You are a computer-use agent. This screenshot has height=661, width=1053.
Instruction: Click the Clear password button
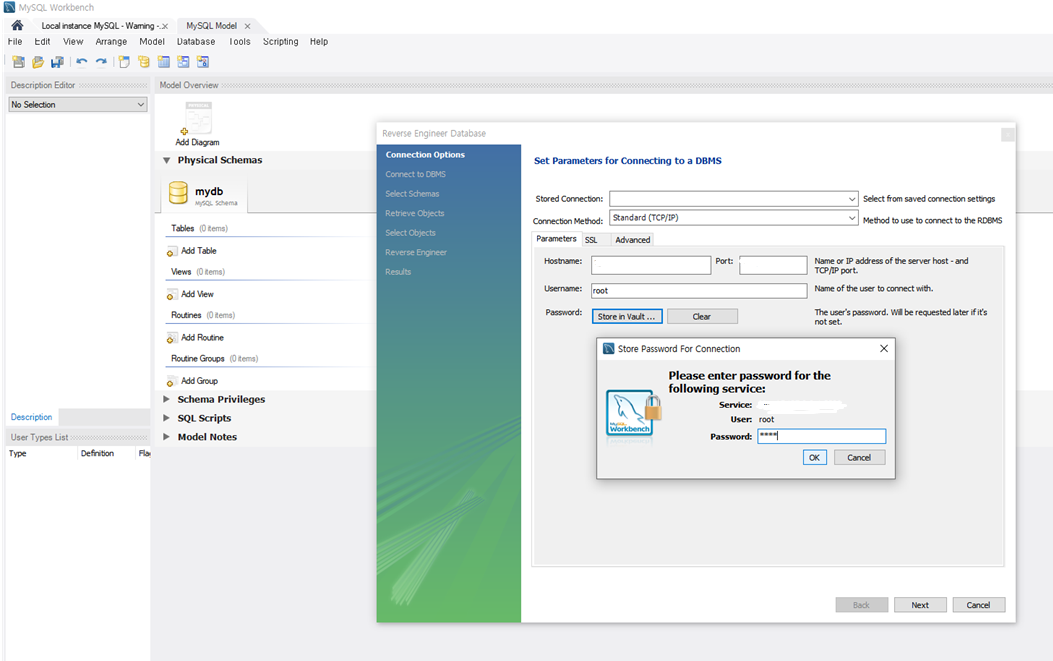point(702,316)
